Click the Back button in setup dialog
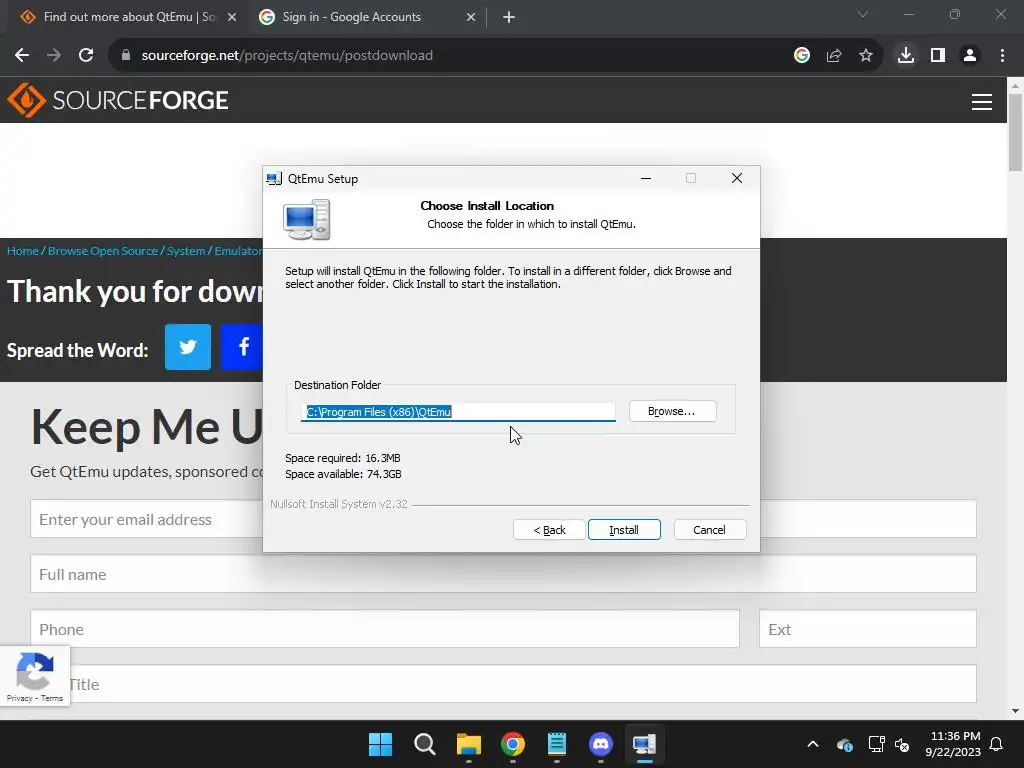The width and height of the screenshot is (1024, 768). pyautogui.click(x=549, y=530)
